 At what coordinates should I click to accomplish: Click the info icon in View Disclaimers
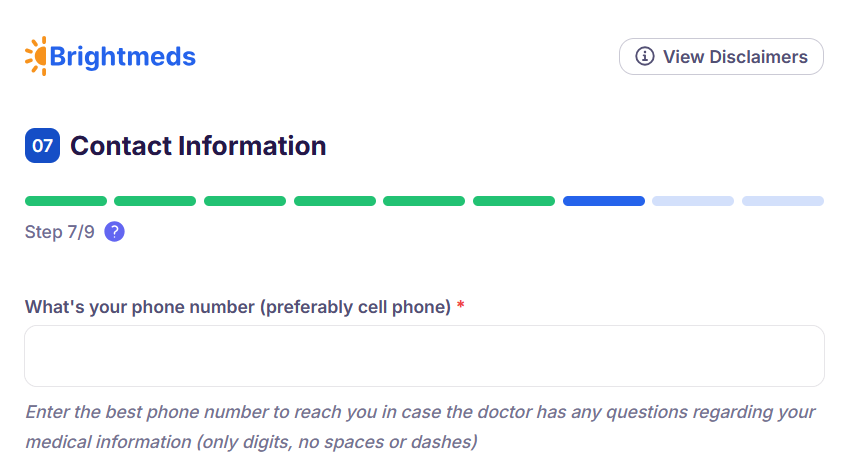(646, 56)
